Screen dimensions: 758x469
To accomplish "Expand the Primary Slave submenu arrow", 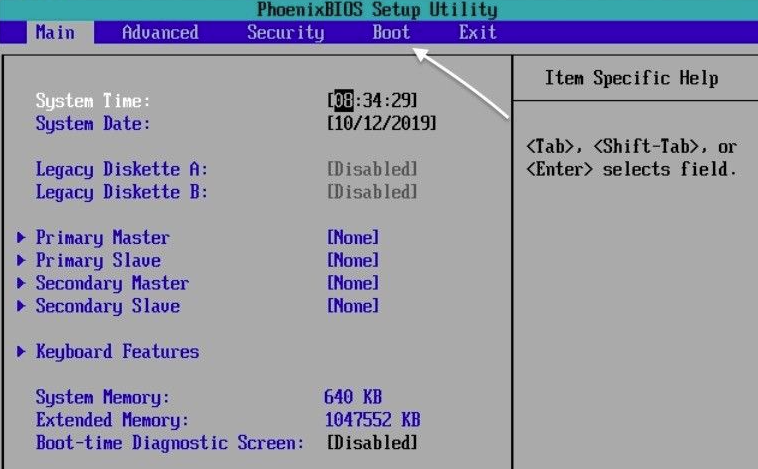I will click(22, 261).
